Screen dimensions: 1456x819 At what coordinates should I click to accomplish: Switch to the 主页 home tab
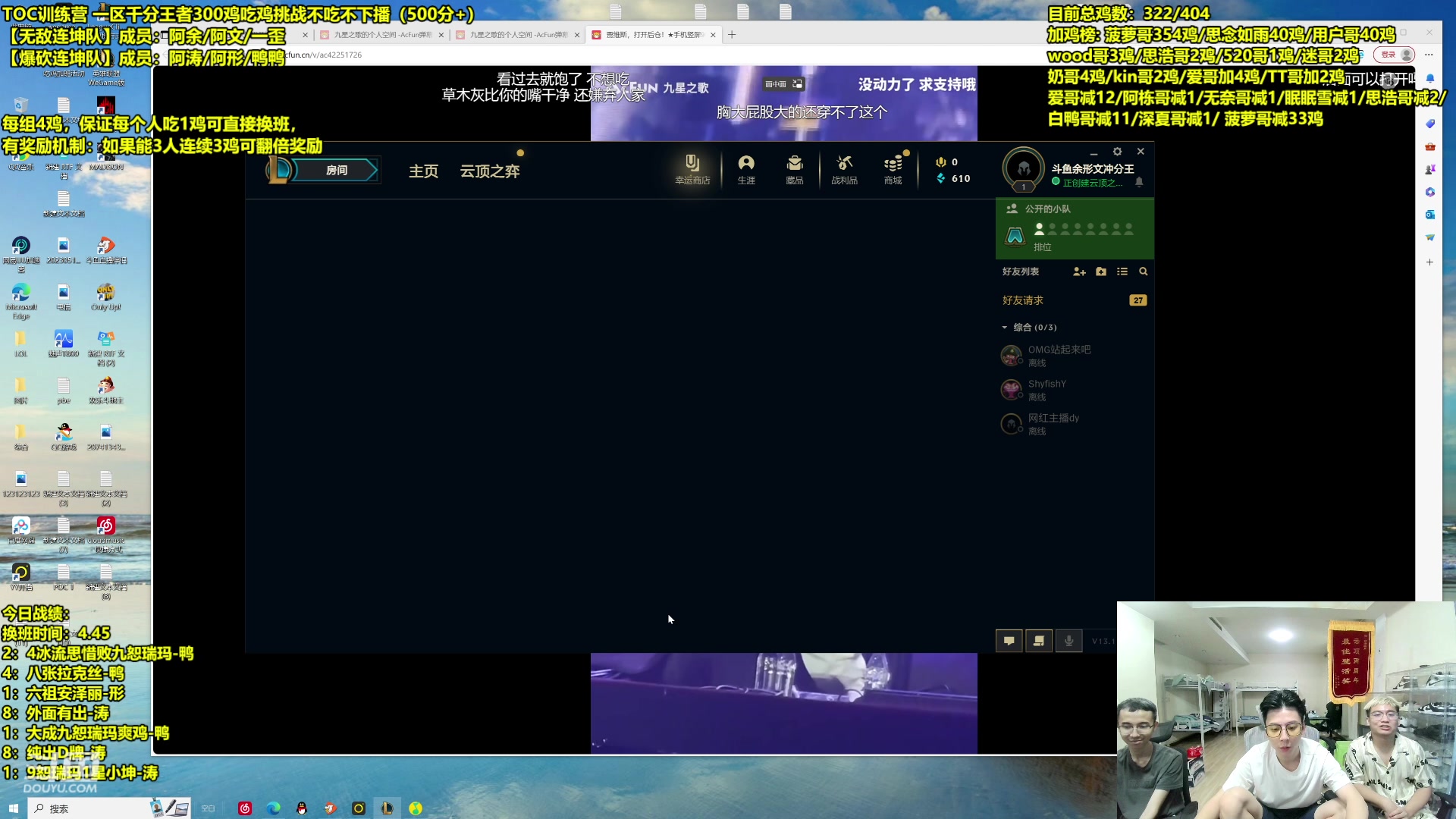point(423,171)
